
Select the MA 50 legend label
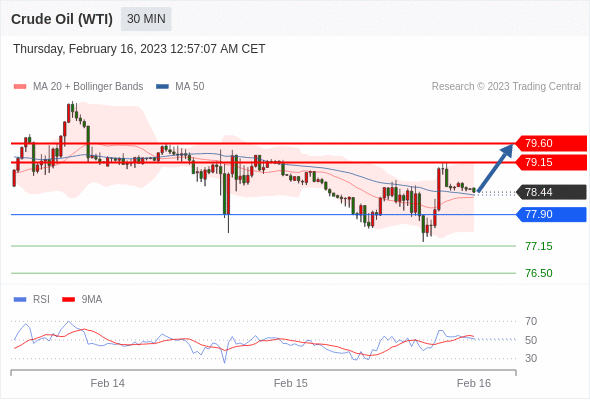pyautogui.click(x=190, y=87)
